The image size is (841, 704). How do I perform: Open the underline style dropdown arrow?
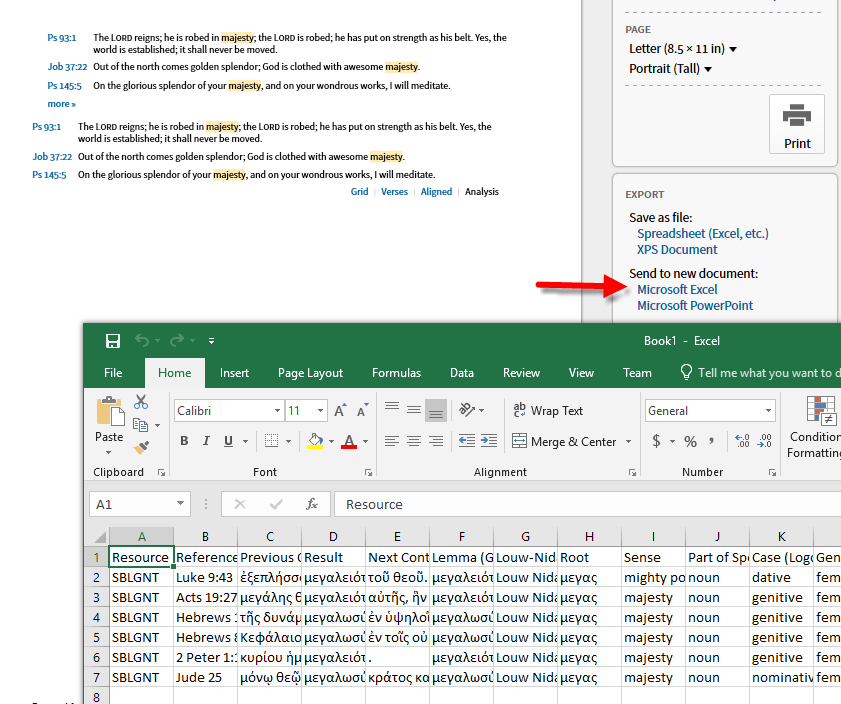pyautogui.click(x=246, y=441)
